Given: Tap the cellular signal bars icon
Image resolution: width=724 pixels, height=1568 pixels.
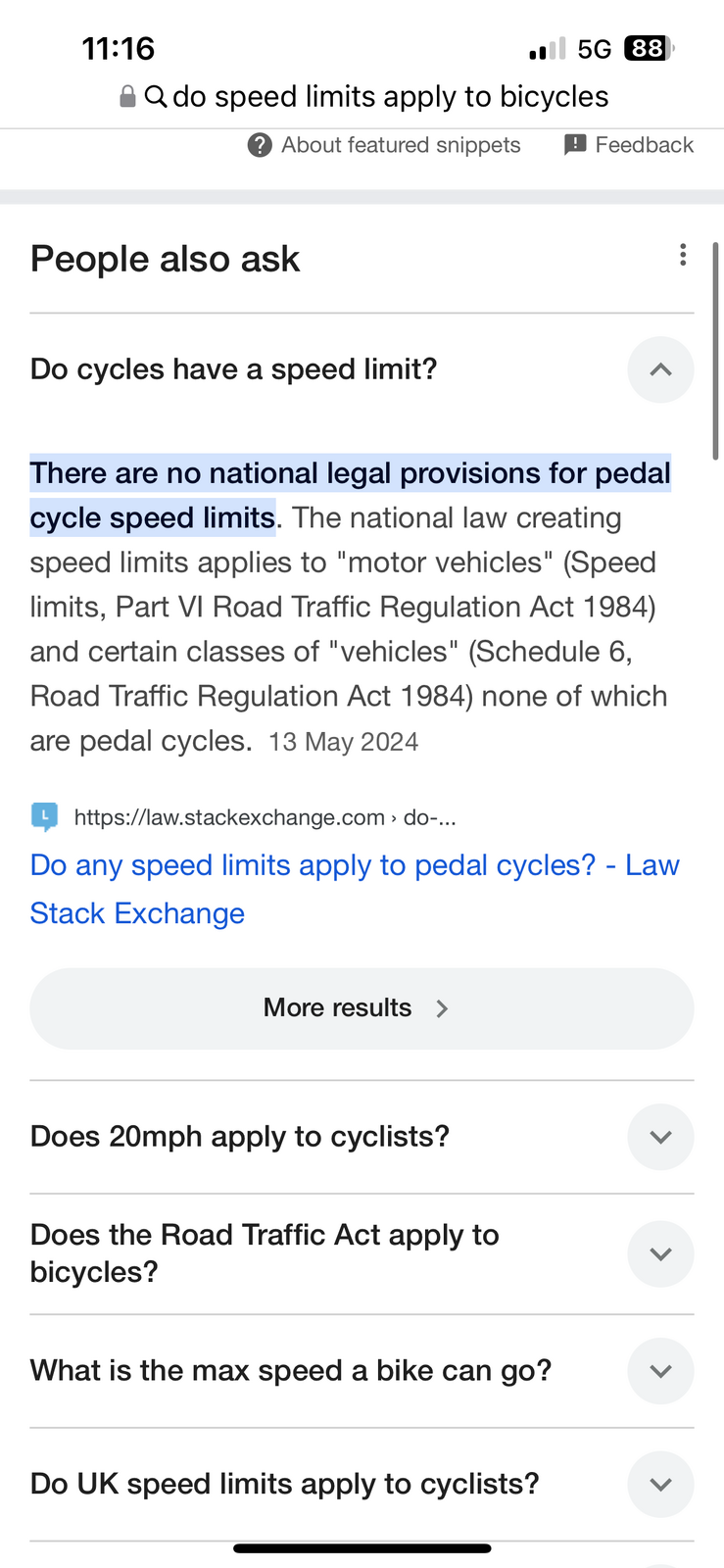Looking at the screenshot, I should tap(548, 48).
